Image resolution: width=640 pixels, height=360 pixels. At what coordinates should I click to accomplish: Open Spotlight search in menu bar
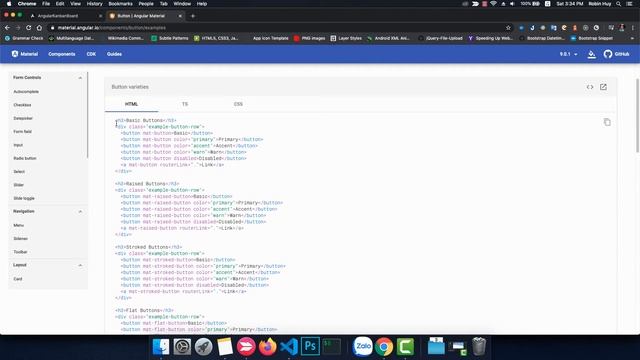tap(619, 4)
